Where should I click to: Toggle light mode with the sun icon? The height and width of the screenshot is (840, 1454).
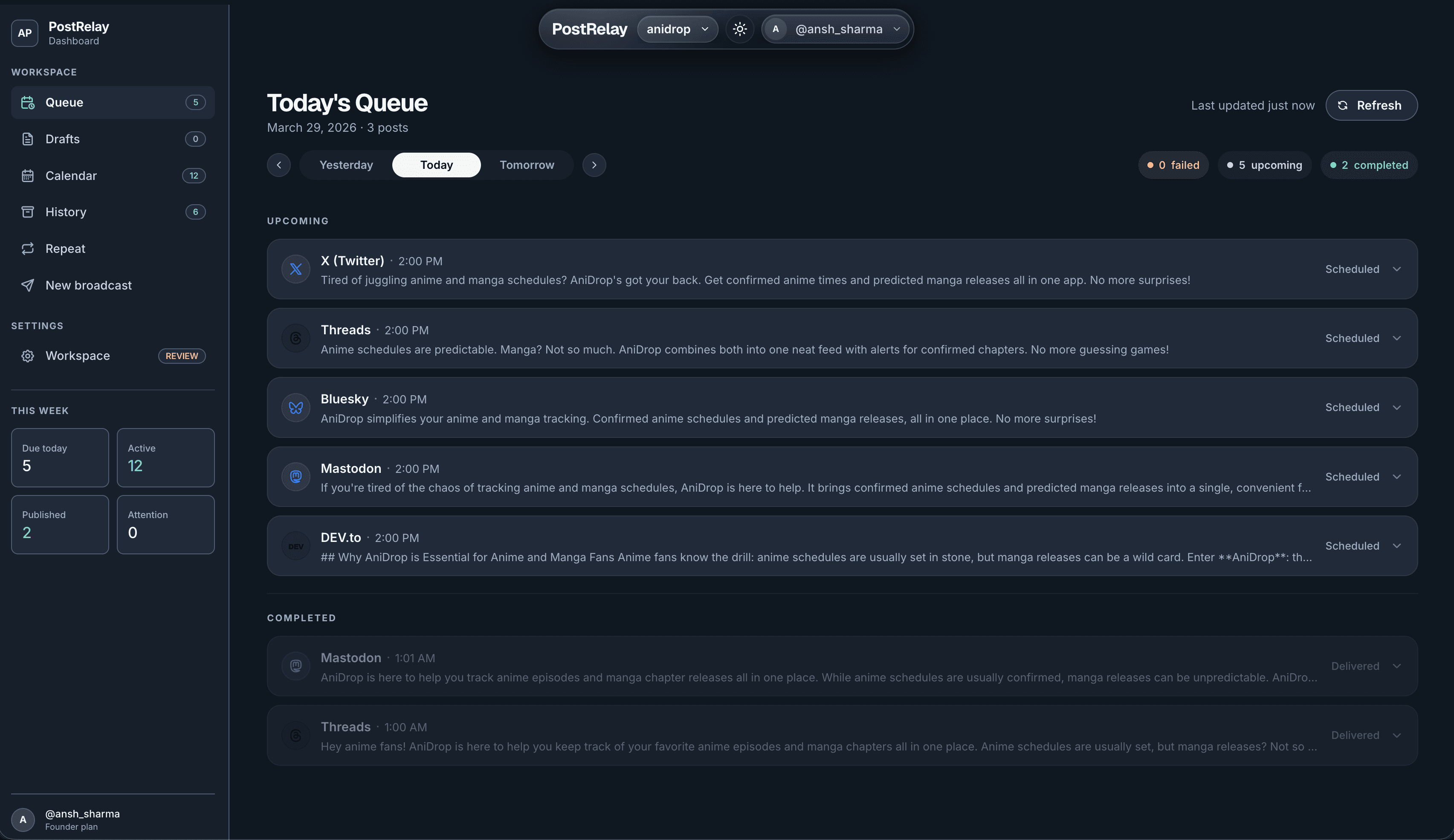(739, 28)
